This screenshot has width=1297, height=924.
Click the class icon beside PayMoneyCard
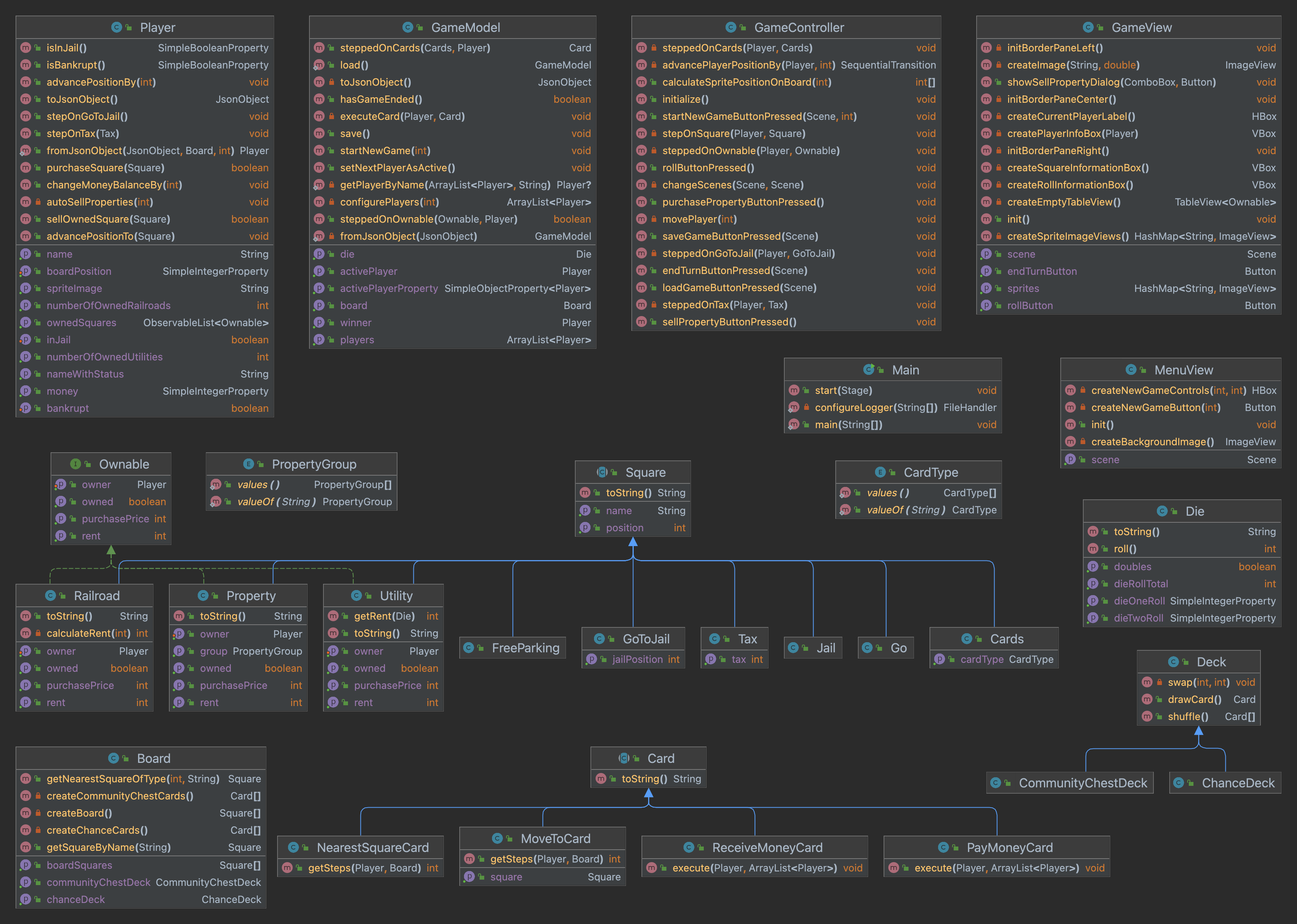click(944, 848)
